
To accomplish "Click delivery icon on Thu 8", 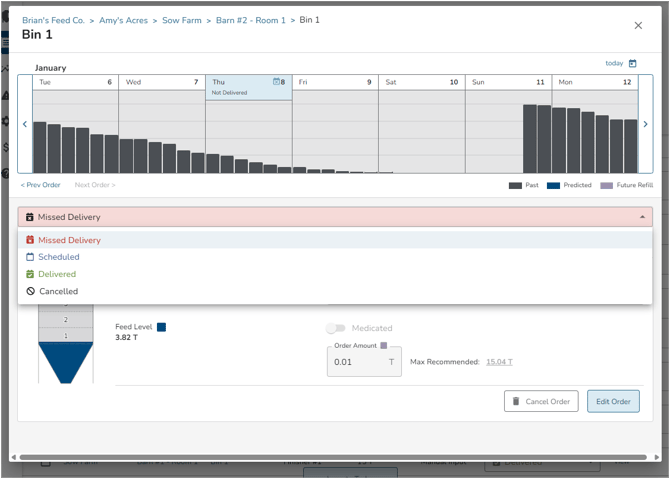I will click(277, 82).
